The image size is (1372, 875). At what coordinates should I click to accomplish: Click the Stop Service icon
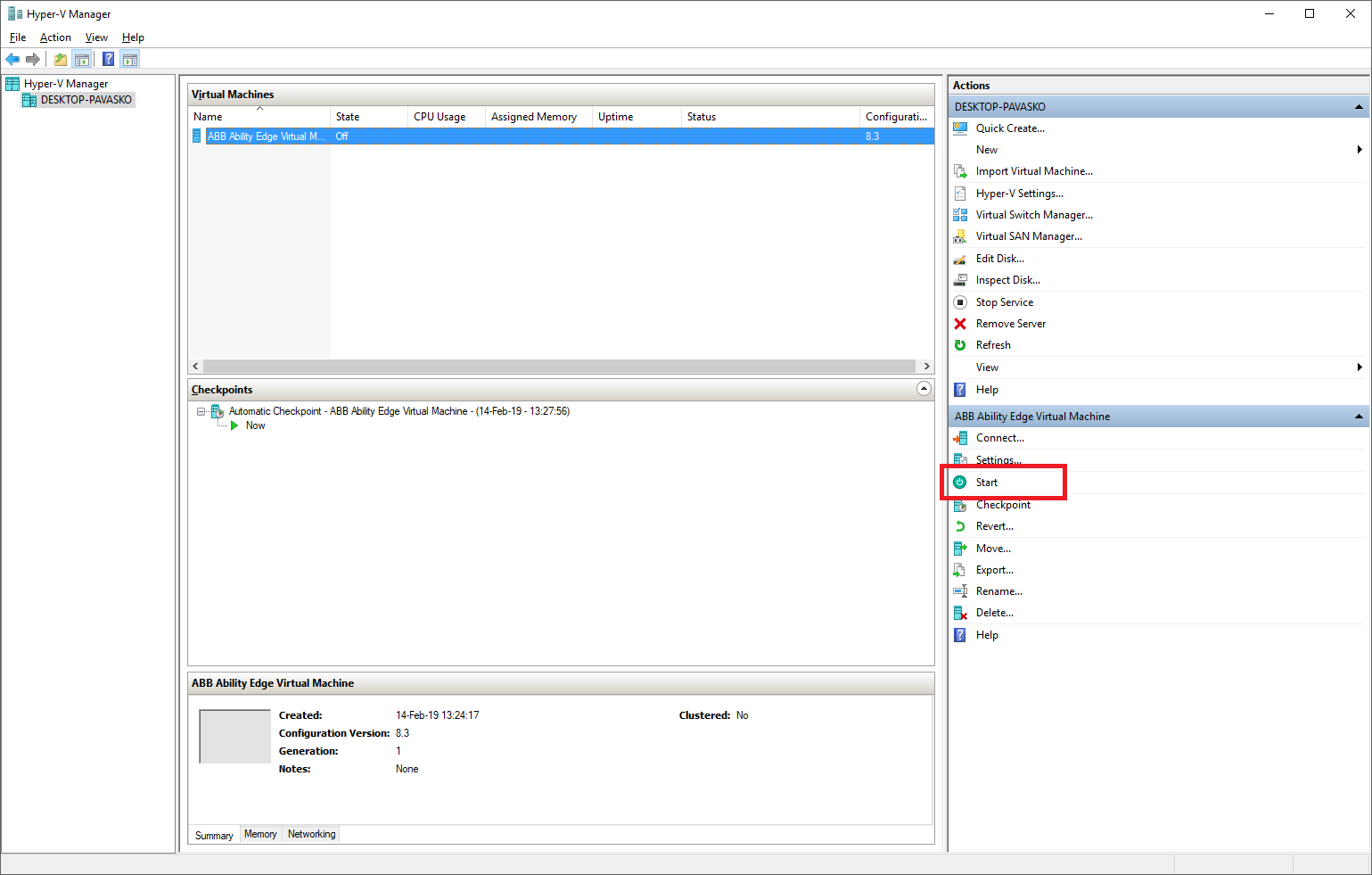960,302
